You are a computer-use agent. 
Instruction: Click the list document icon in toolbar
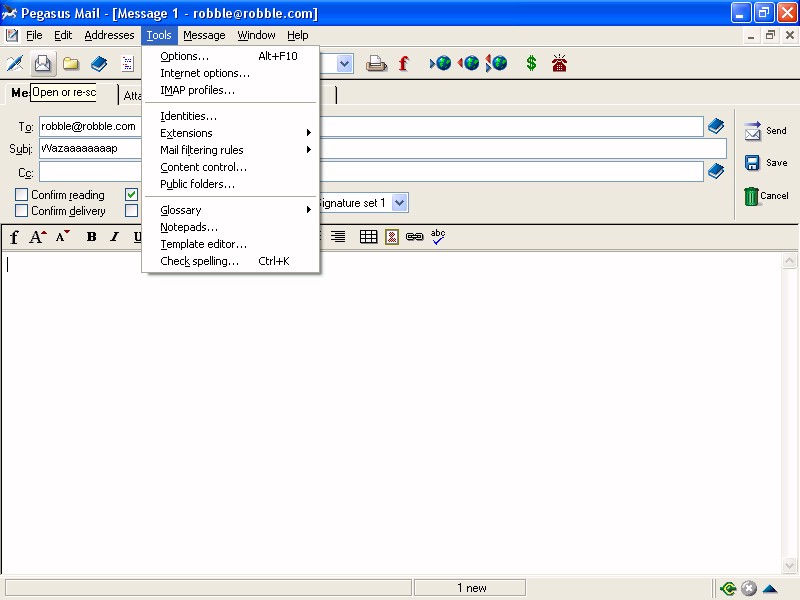click(127, 63)
